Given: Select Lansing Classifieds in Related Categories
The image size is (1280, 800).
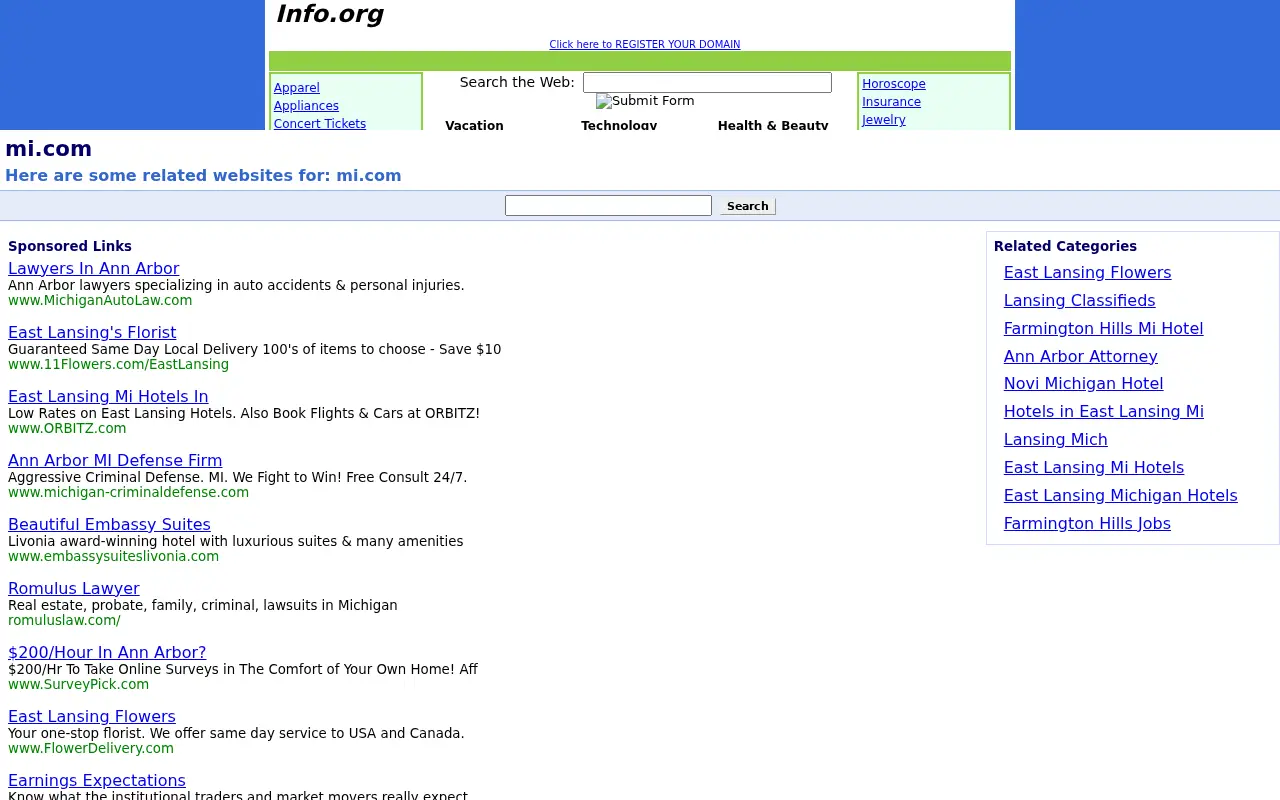Looking at the screenshot, I should pos(1079,300).
